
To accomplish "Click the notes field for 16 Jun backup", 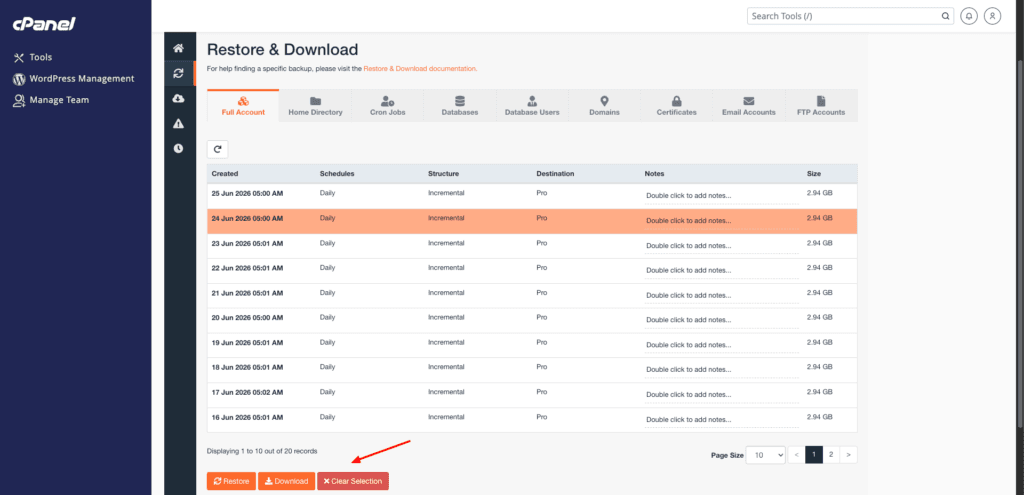I will point(722,419).
